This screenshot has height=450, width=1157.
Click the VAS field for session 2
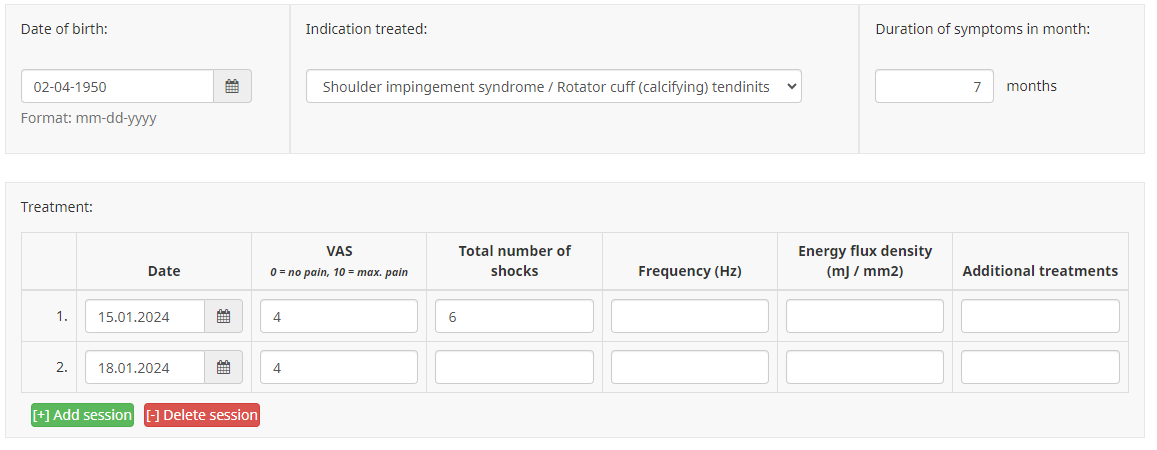click(339, 367)
